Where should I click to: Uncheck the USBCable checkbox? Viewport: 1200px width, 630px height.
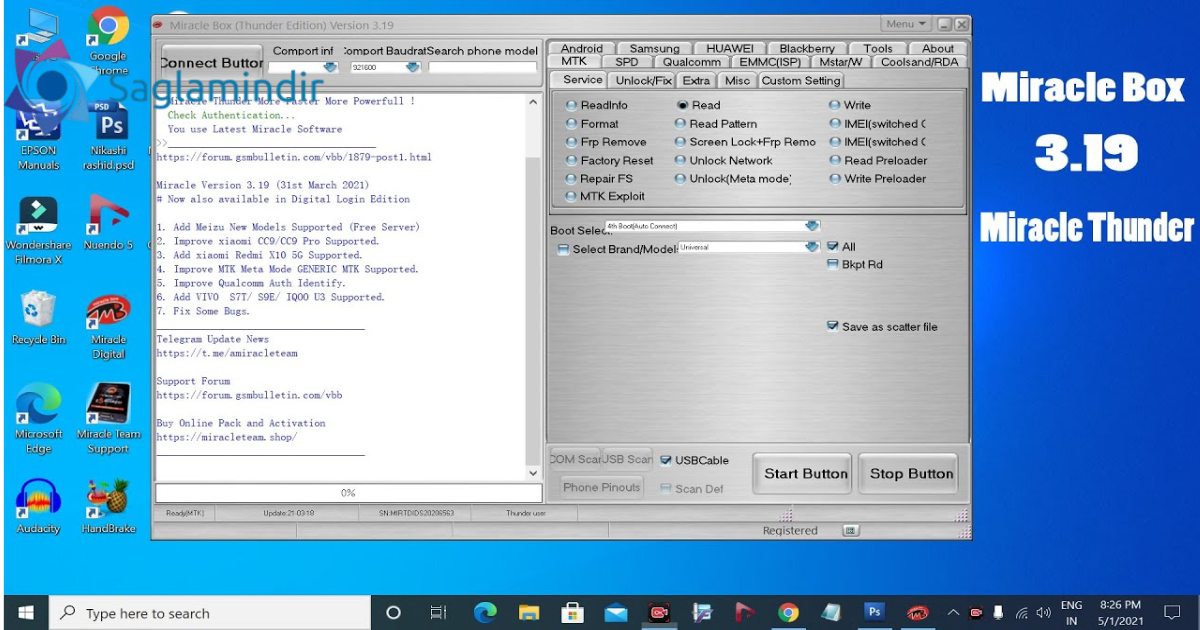coord(666,461)
